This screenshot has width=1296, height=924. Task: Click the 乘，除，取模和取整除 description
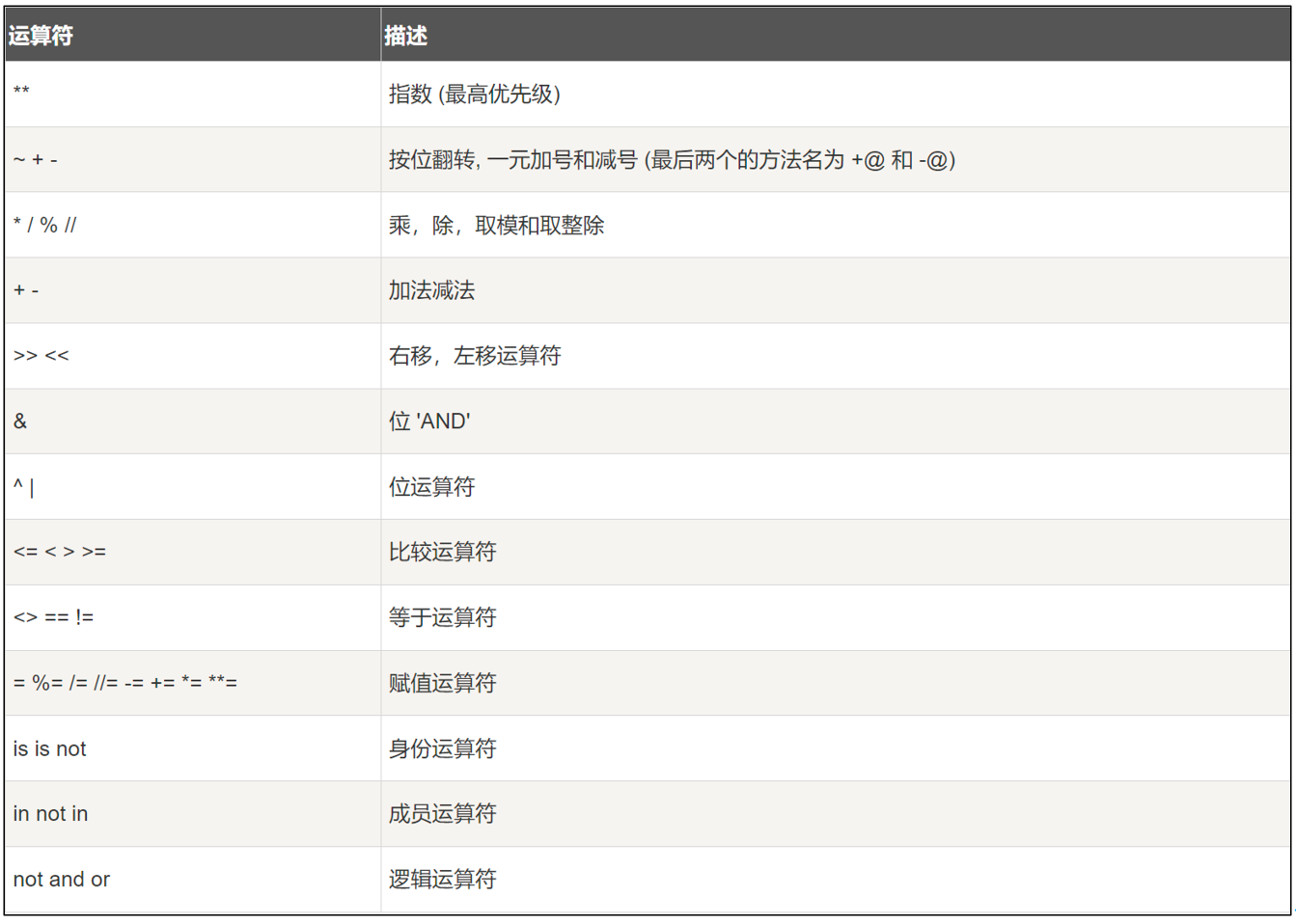[x=496, y=225]
